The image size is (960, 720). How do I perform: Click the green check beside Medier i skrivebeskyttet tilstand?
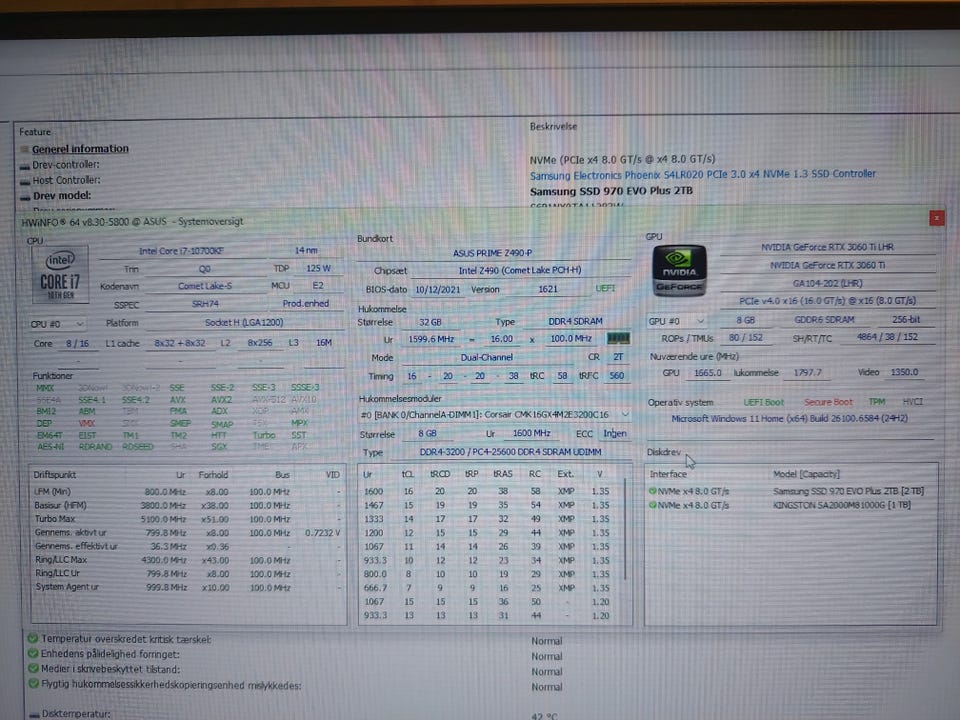(x=33, y=669)
